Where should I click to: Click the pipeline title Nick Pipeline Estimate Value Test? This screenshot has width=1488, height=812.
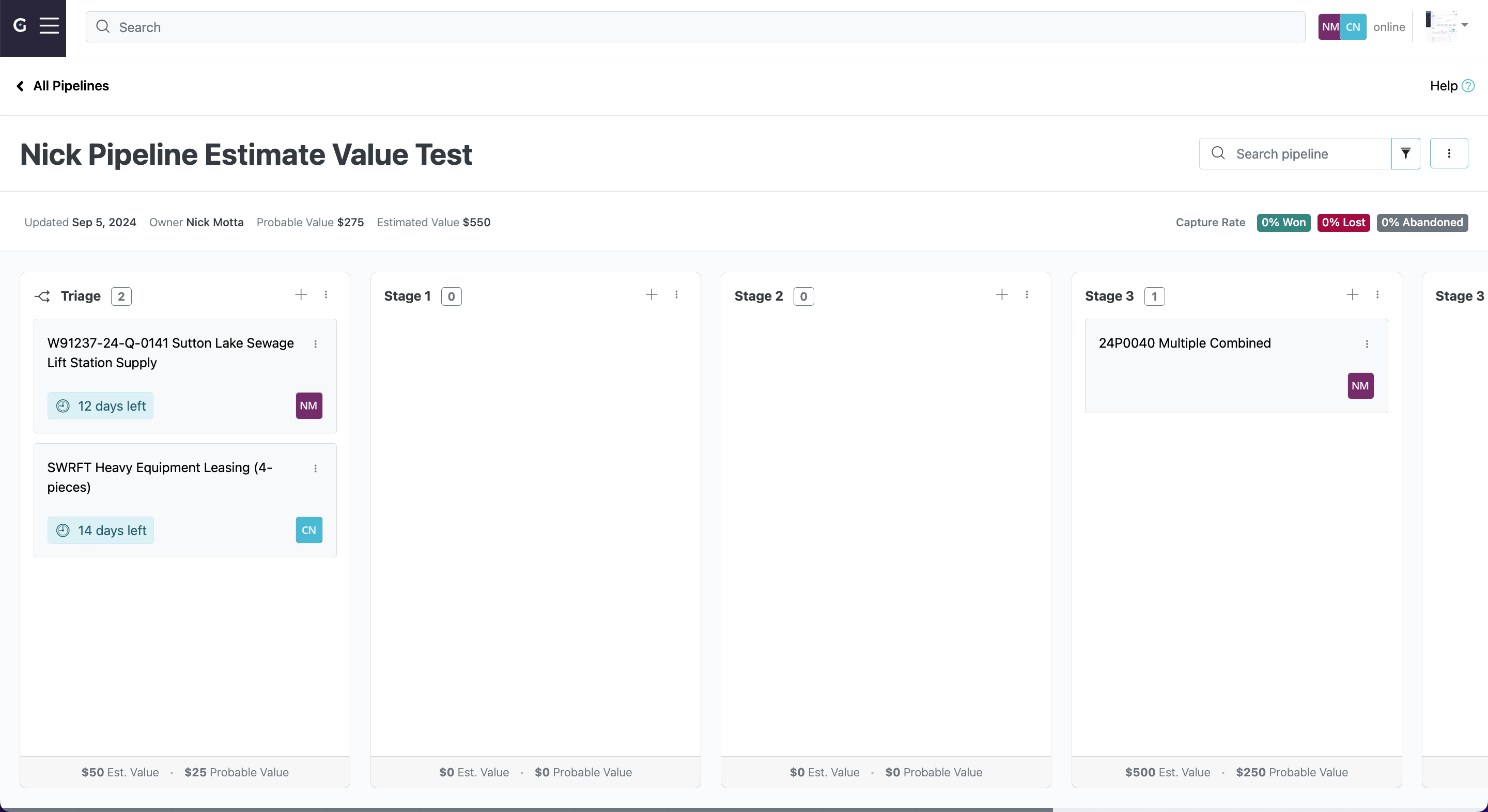click(246, 154)
